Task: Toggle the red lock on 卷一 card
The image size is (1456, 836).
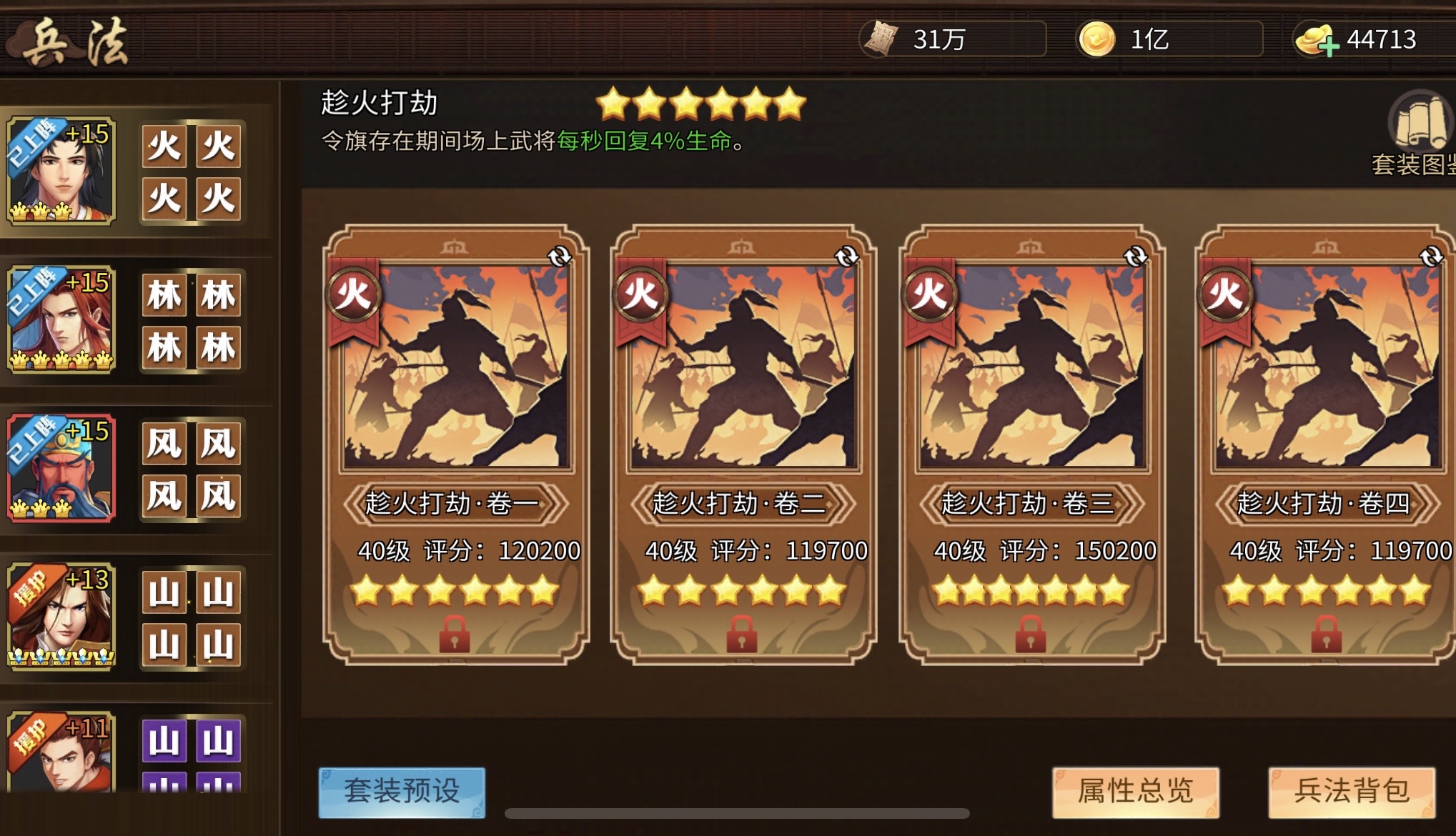Action: (x=454, y=634)
